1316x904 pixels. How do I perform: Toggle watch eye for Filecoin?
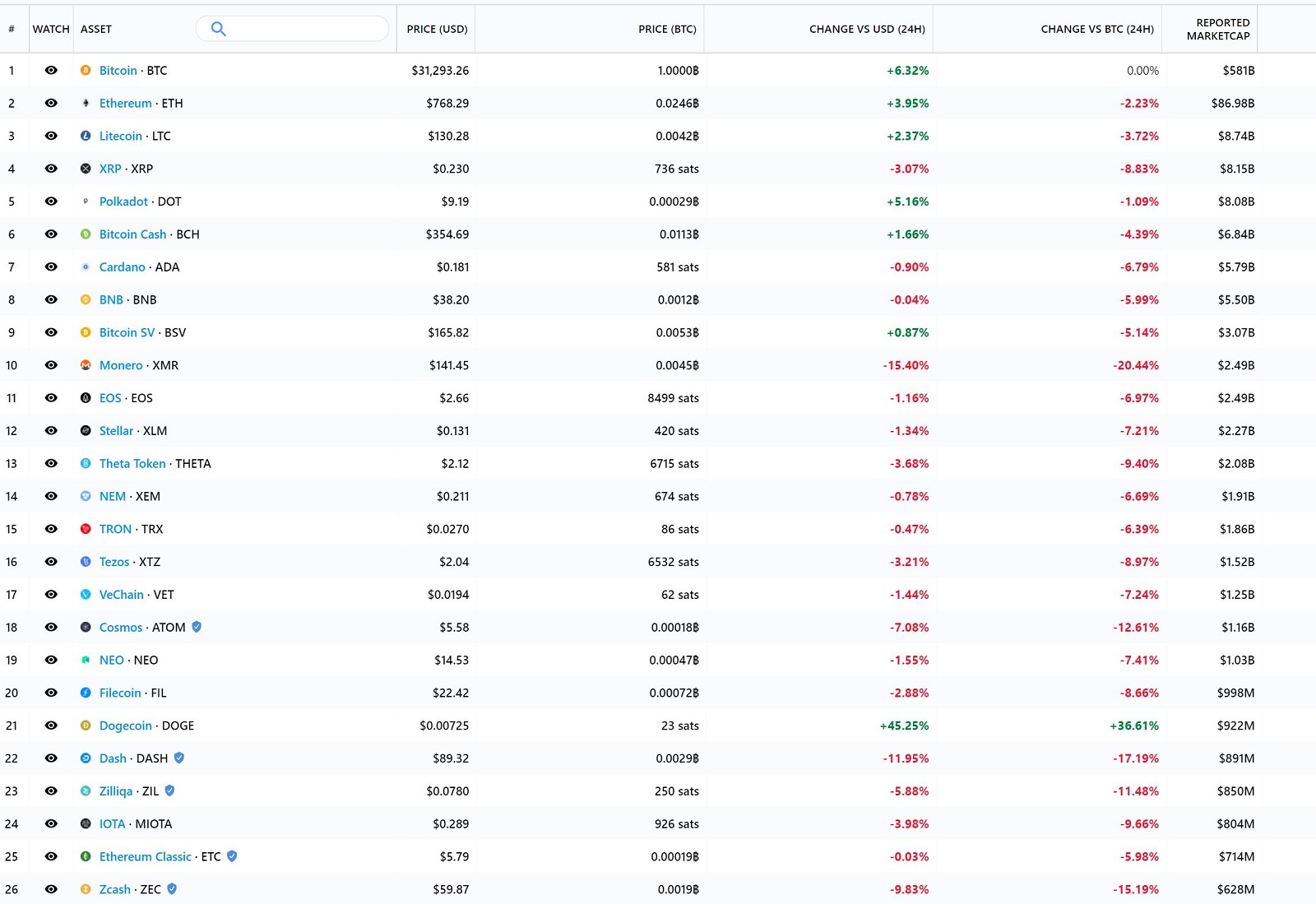click(x=51, y=693)
